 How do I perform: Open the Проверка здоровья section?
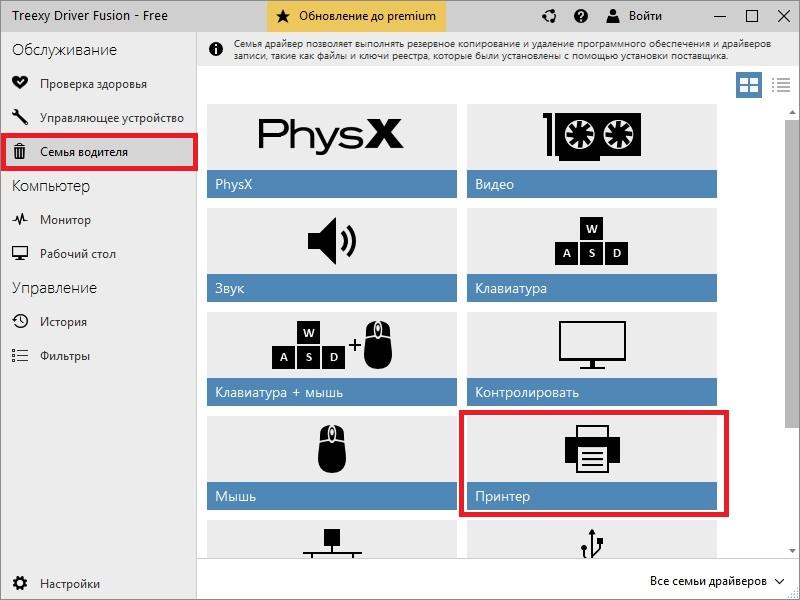[x=93, y=84]
